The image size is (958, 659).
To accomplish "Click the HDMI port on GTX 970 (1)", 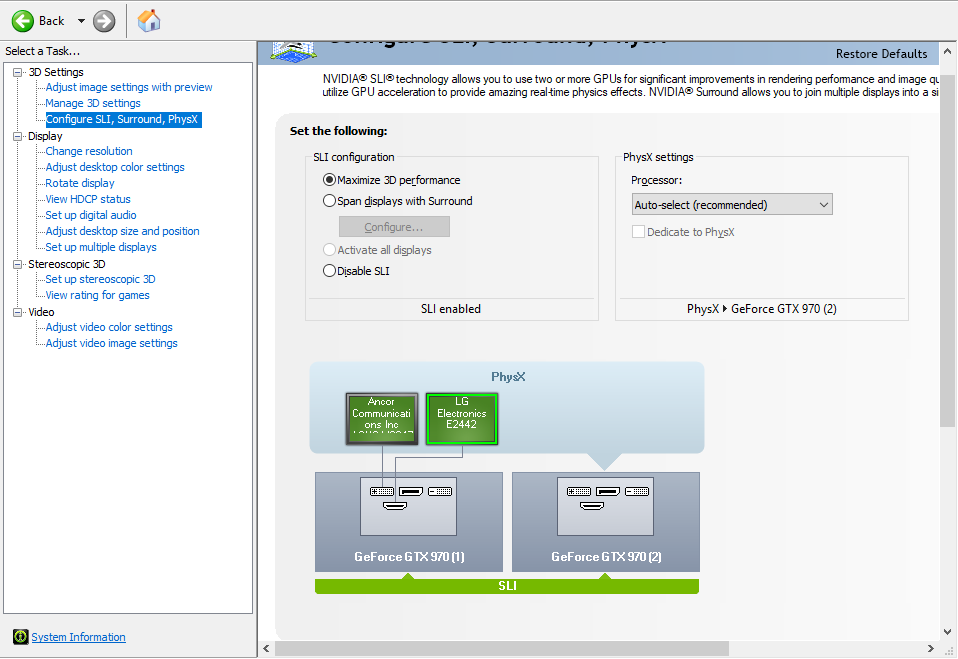I will [395, 506].
